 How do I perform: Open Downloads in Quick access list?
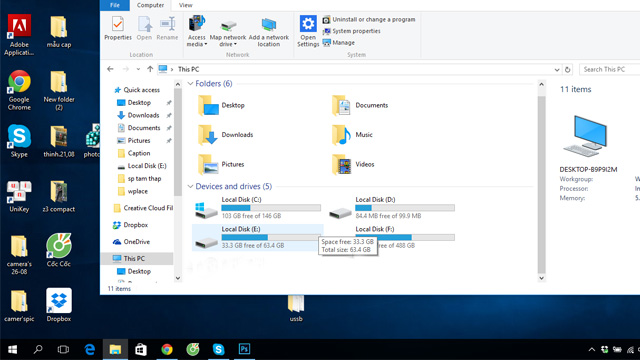(x=143, y=115)
